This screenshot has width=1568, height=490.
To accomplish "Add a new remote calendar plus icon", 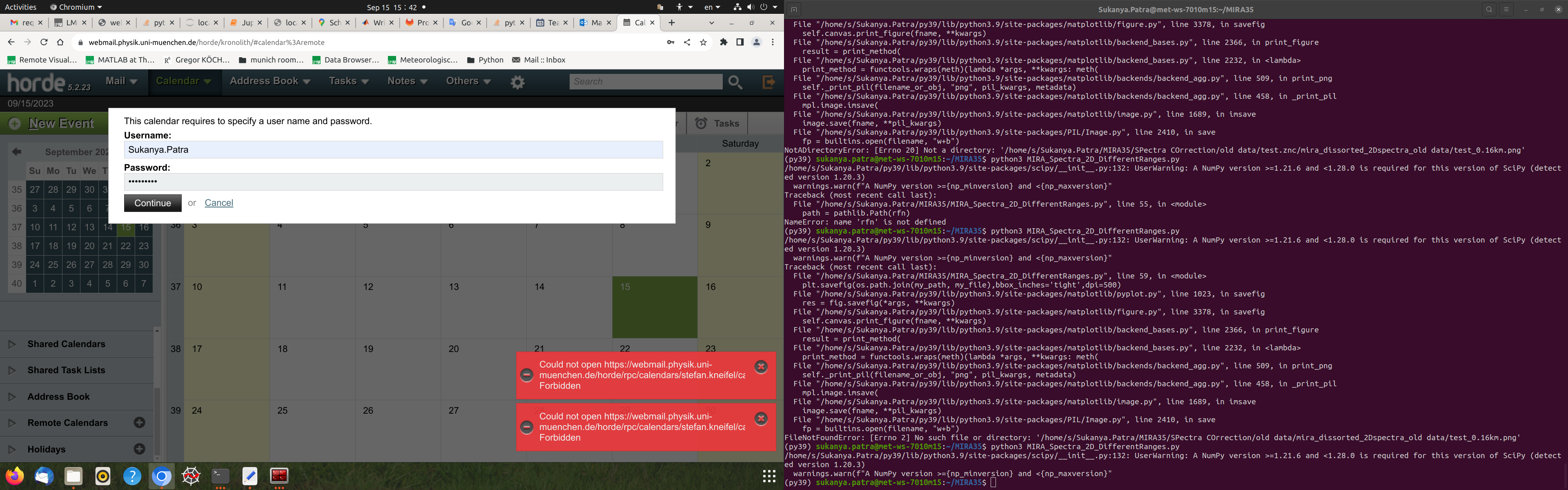I will [139, 423].
